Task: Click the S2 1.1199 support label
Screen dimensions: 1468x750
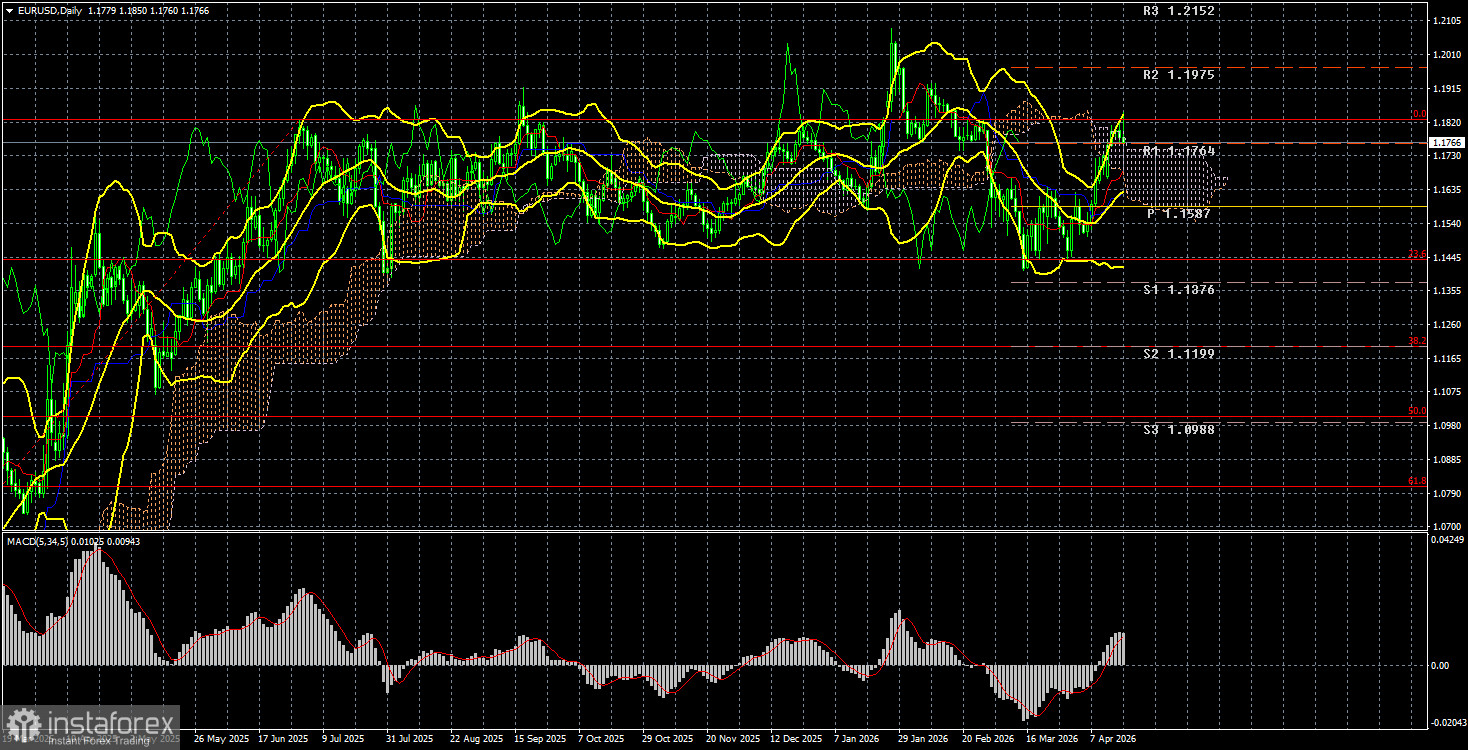Action: click(1178, 354)
